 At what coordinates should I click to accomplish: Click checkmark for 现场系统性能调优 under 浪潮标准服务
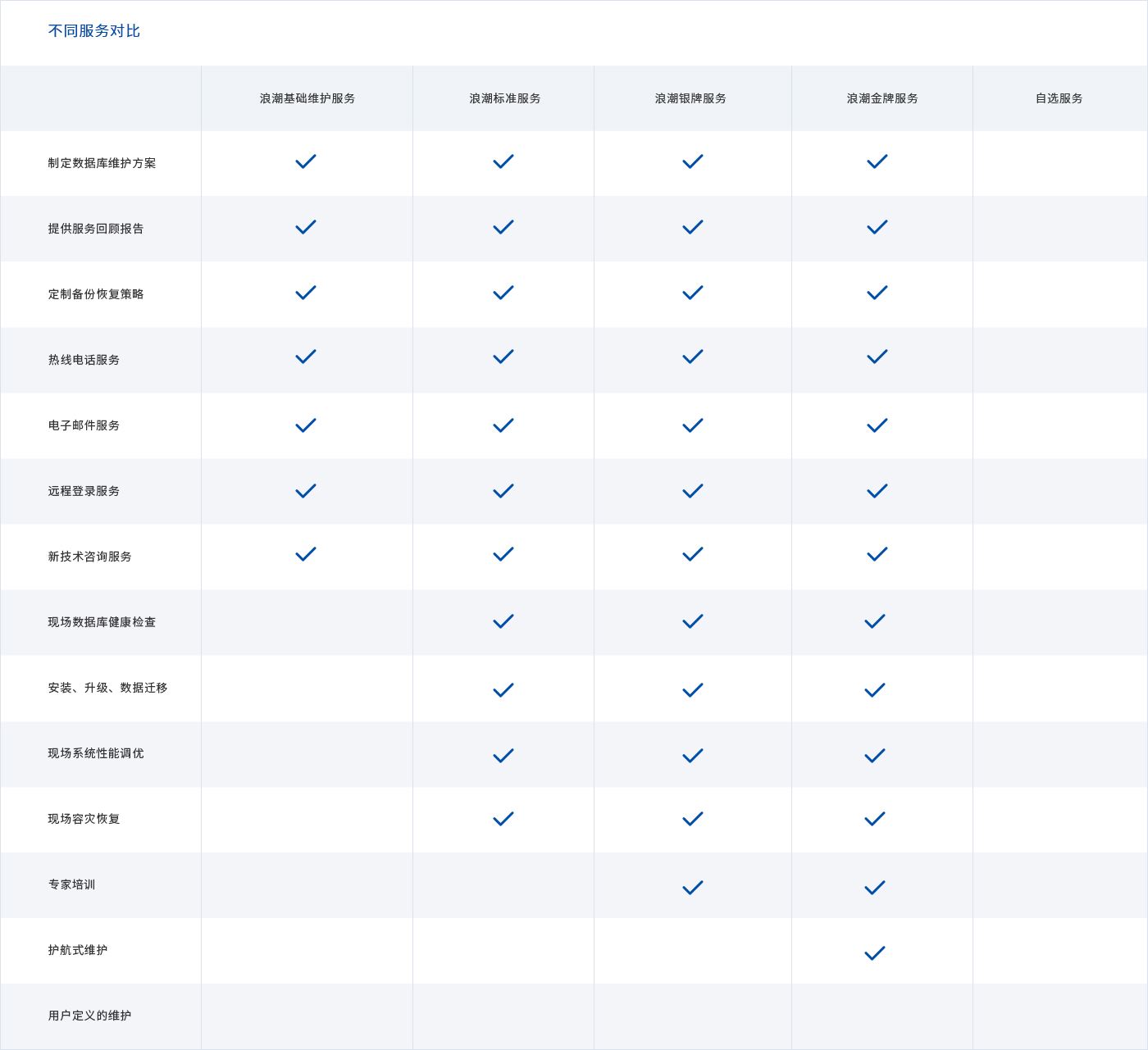(x=503, y=756)
